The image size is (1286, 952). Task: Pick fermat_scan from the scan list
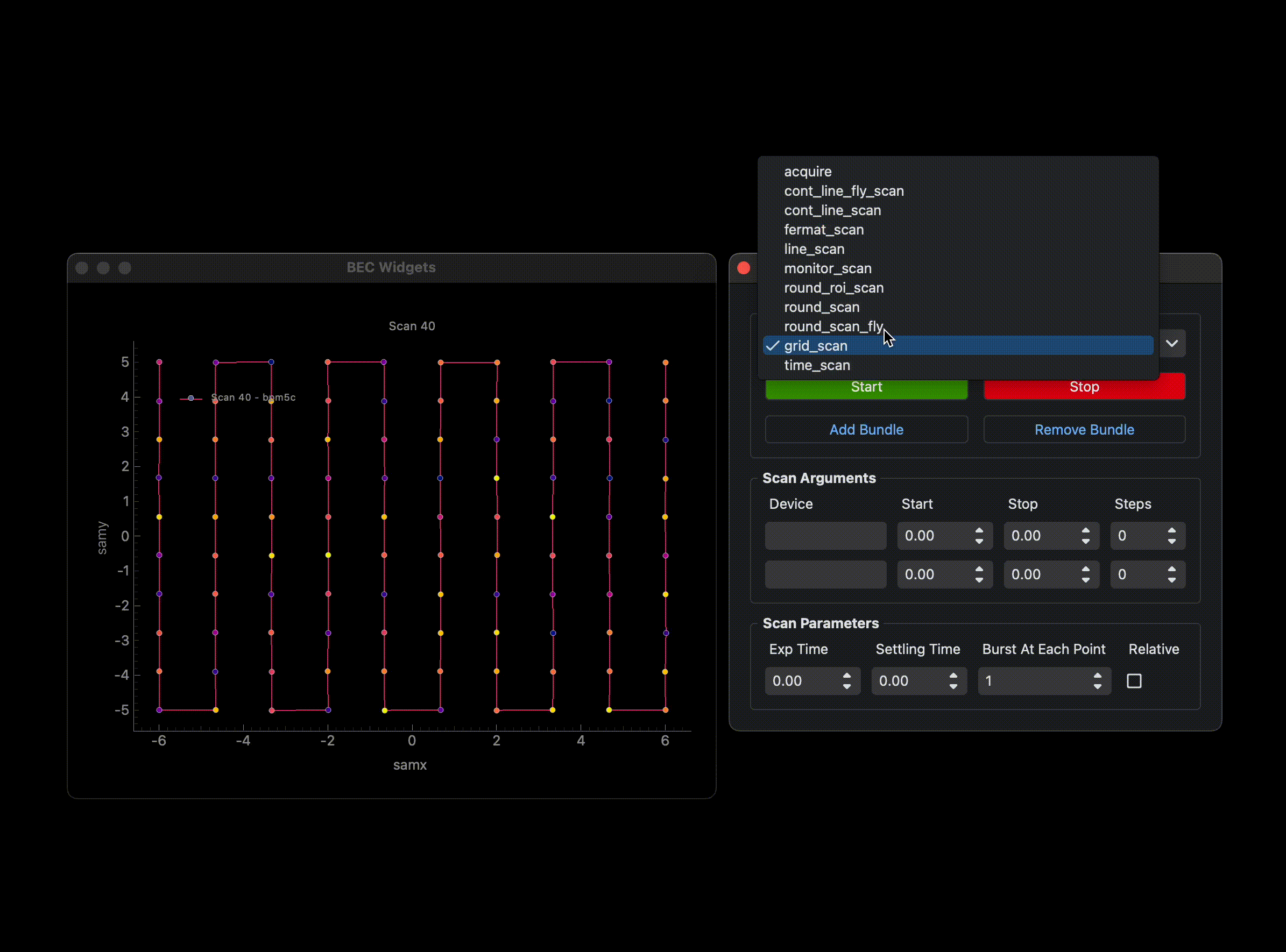[824, 230]
